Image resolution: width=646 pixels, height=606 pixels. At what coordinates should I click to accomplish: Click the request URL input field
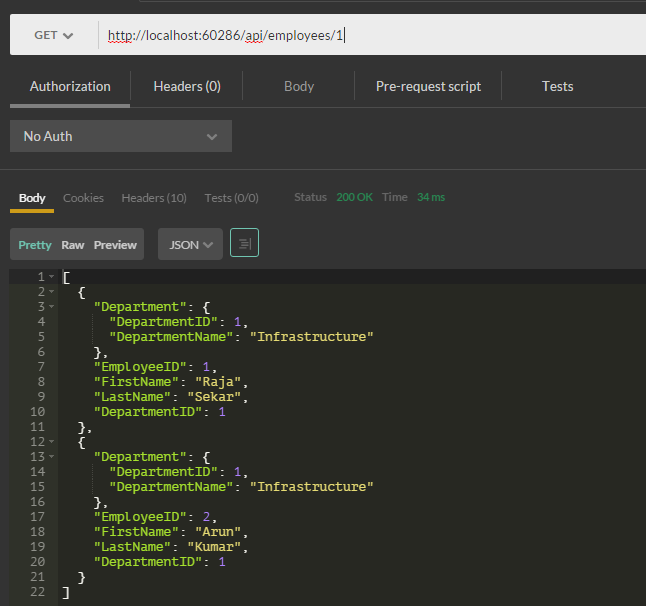(370, 35)
